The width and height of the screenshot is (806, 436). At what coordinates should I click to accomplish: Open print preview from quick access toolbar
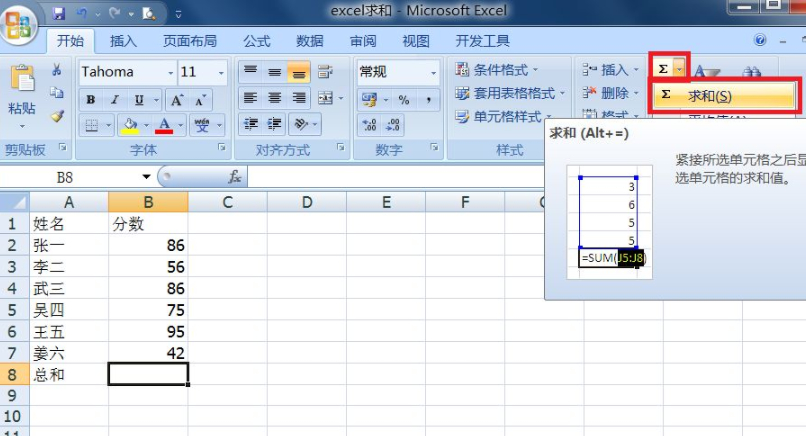pos(149,13)
